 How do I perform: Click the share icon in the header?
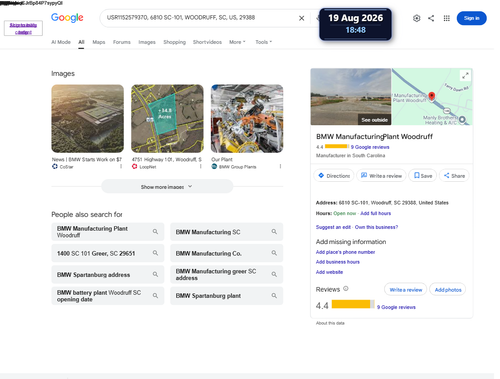tap(431, 18)
